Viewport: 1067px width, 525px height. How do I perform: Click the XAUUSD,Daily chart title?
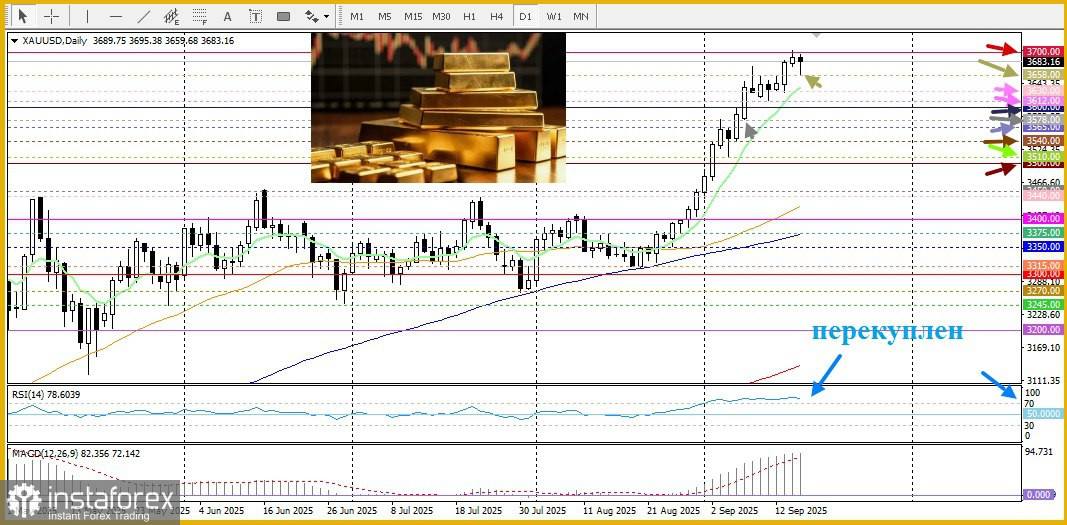click(54, 41)
